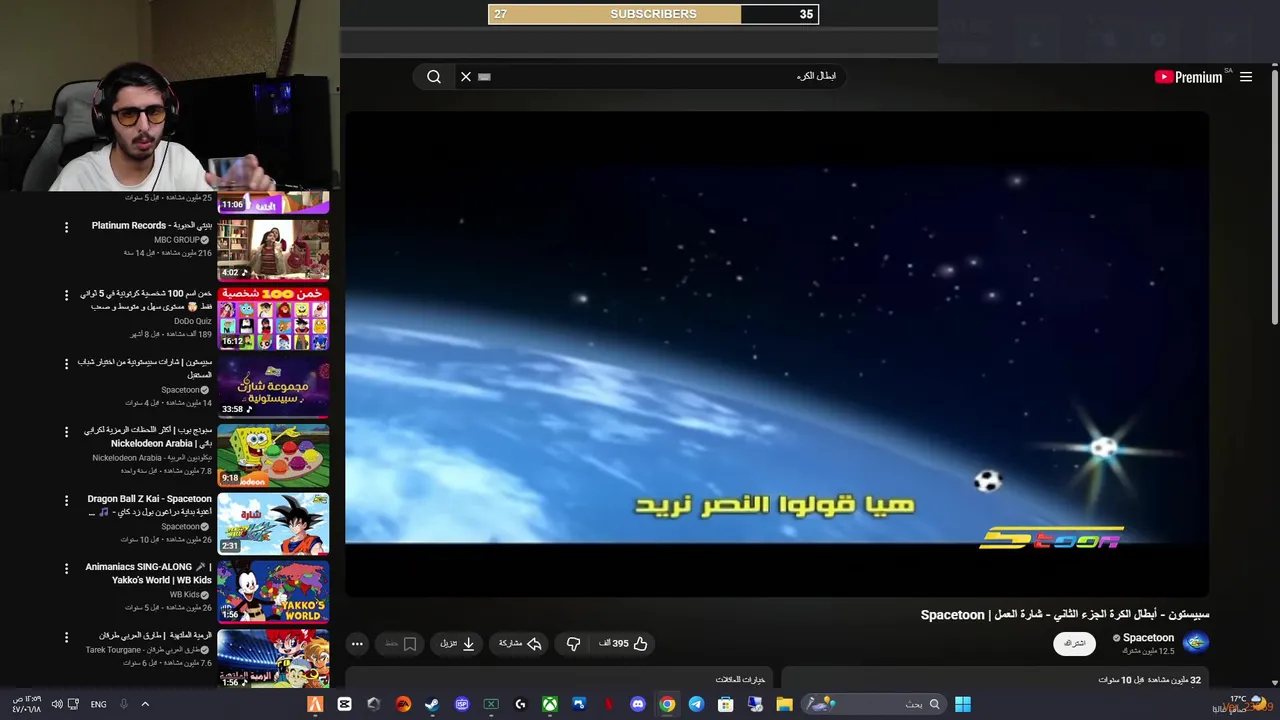Open Netflix from taskbar
The image size is (1280, 720).
coord(608,704)
